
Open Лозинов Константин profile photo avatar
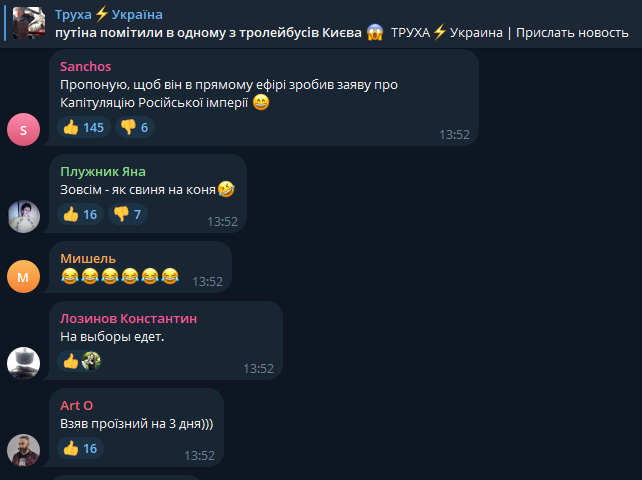click(x=23, y=363)
